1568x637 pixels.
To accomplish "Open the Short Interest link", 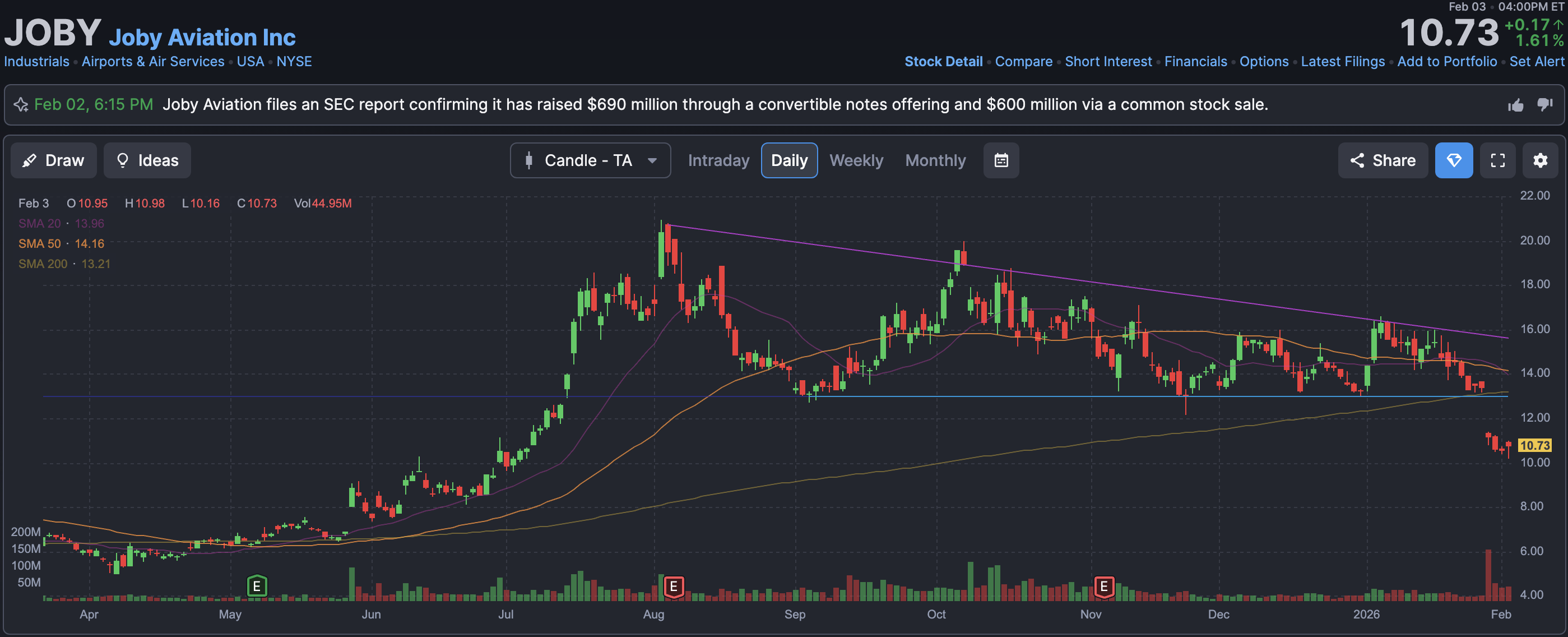I will point(1108,62).
